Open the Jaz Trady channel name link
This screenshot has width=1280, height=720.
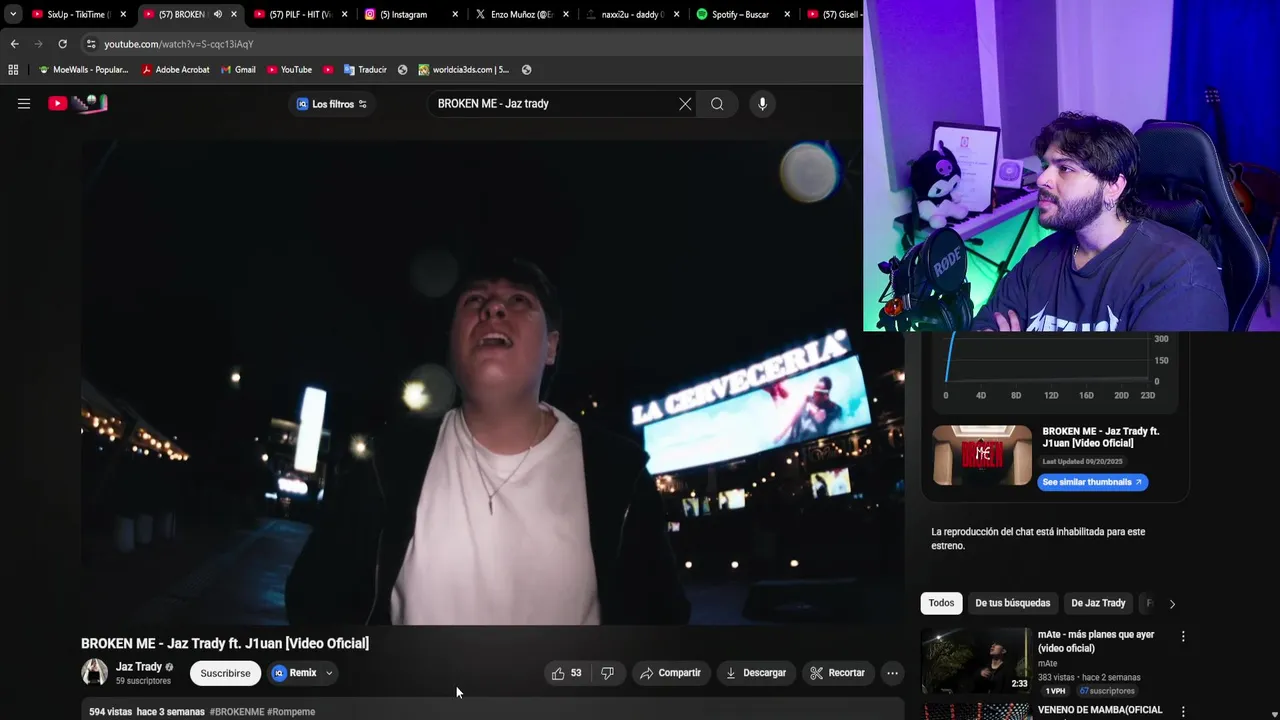click(139, 667)
